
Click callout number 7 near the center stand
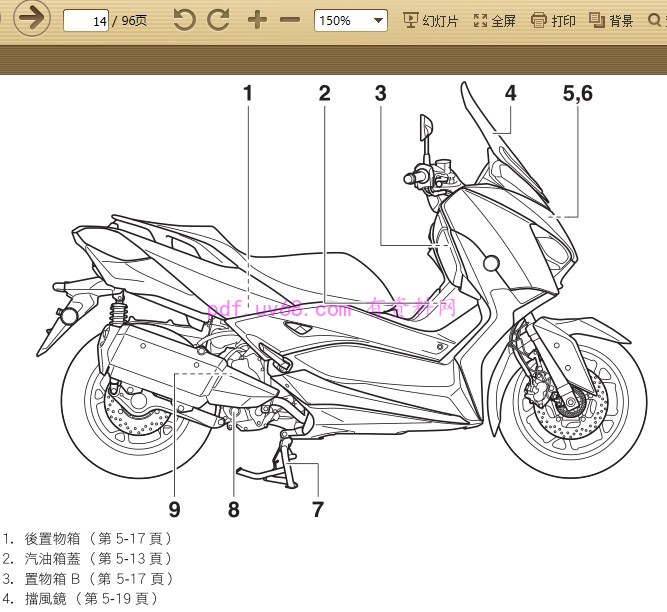coord(317,509)
